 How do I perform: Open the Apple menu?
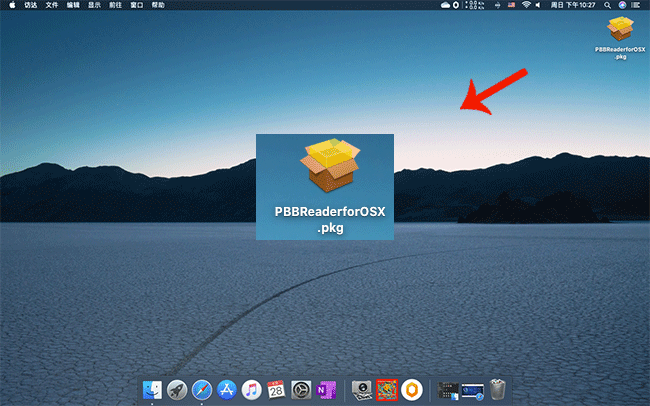(12, 5)
